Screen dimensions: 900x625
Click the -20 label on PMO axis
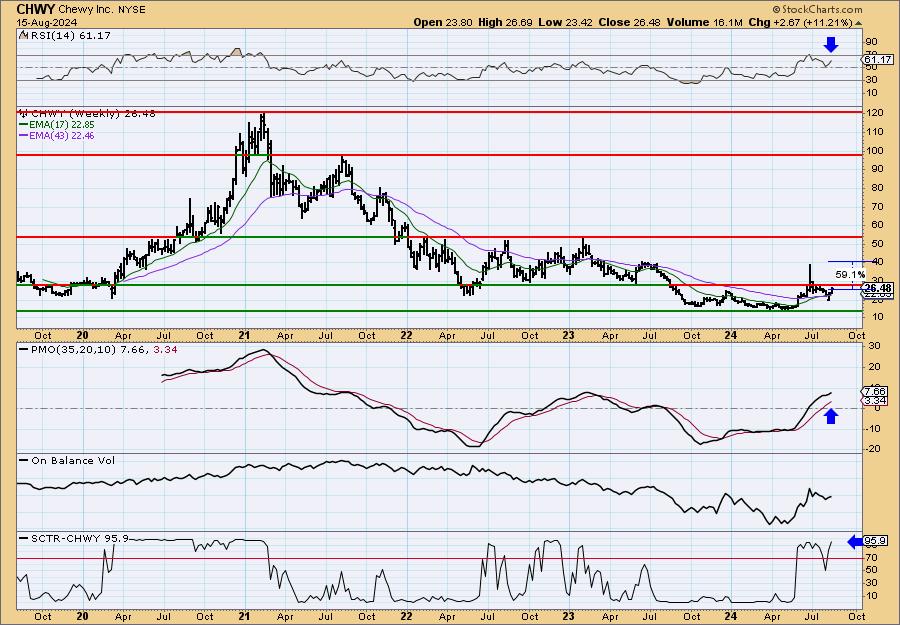click(872, 449)
